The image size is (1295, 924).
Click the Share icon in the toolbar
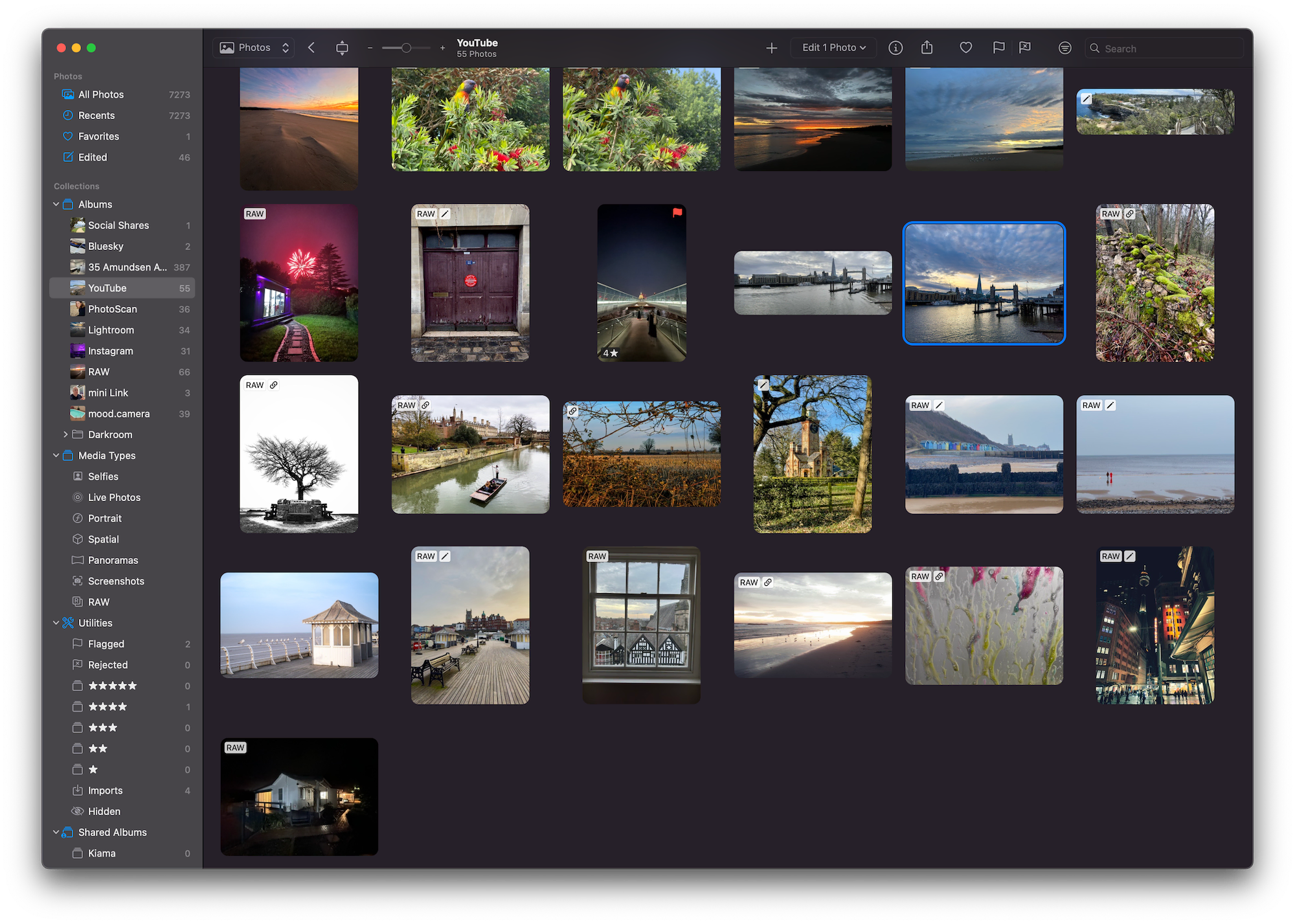coord(927,47)
